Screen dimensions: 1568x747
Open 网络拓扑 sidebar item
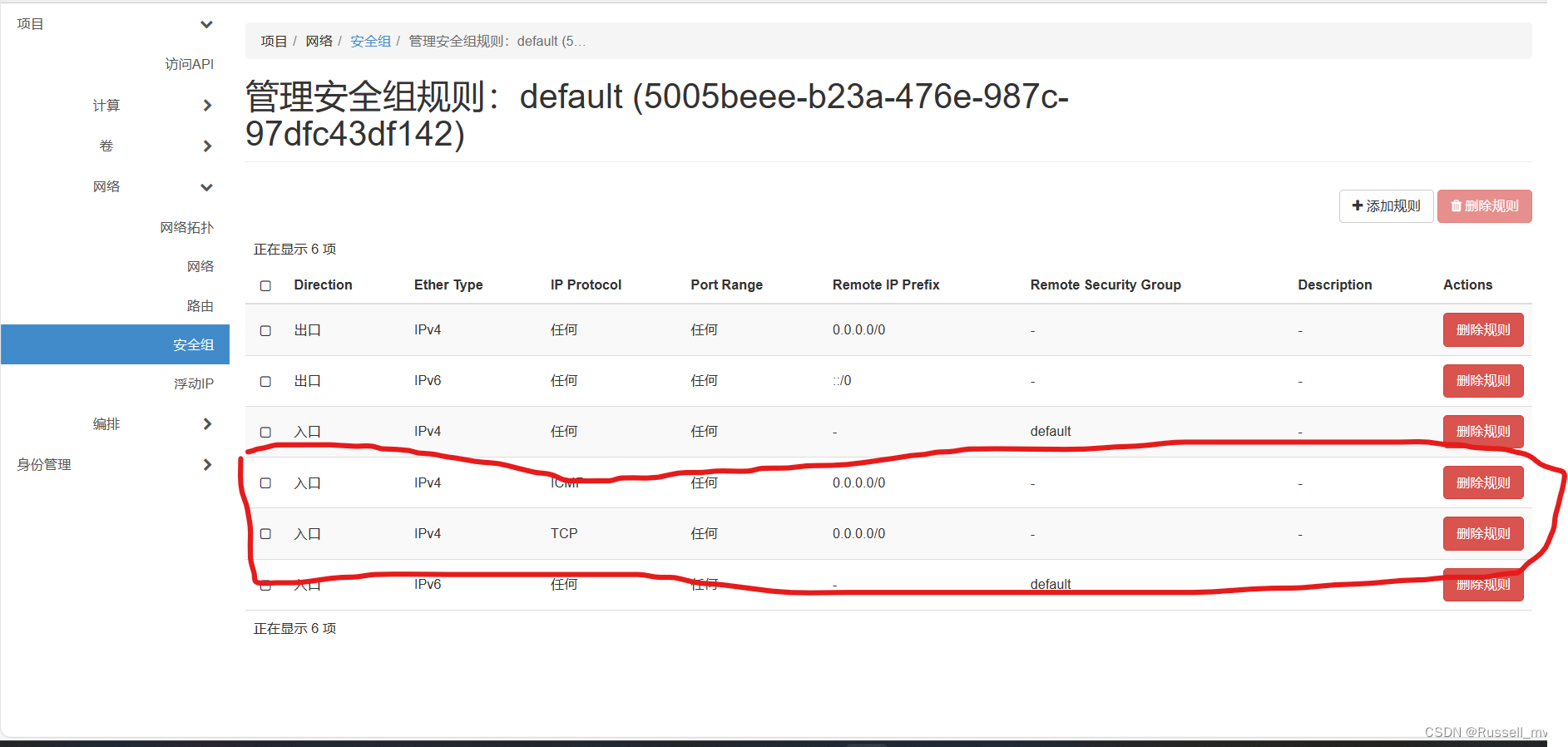(x=186, y=227)
